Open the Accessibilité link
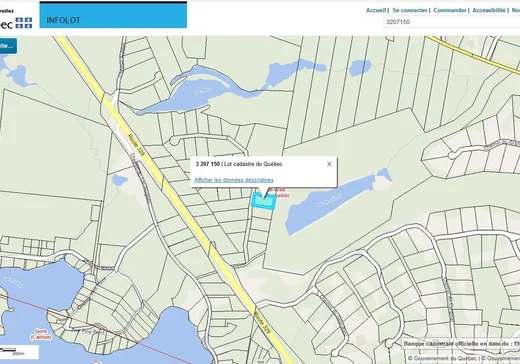The height and width of the screenshot is (364, 520). pos(489,10)
